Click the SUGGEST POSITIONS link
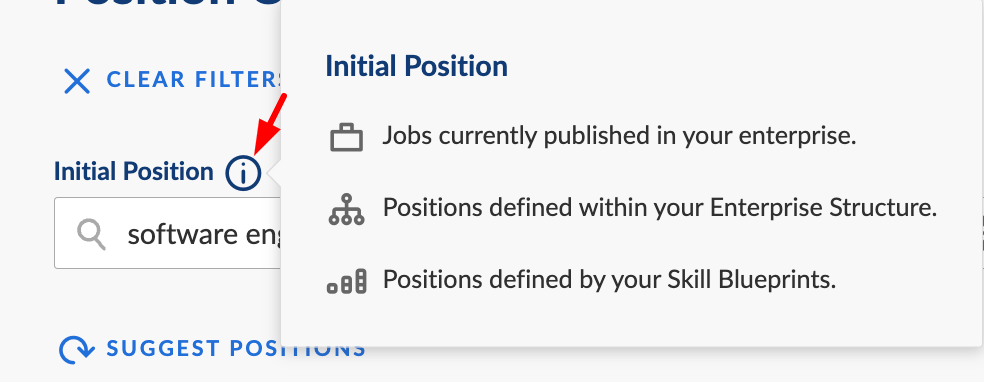The width and height of the screenshot is (984, 382). [x=236, y=349]
